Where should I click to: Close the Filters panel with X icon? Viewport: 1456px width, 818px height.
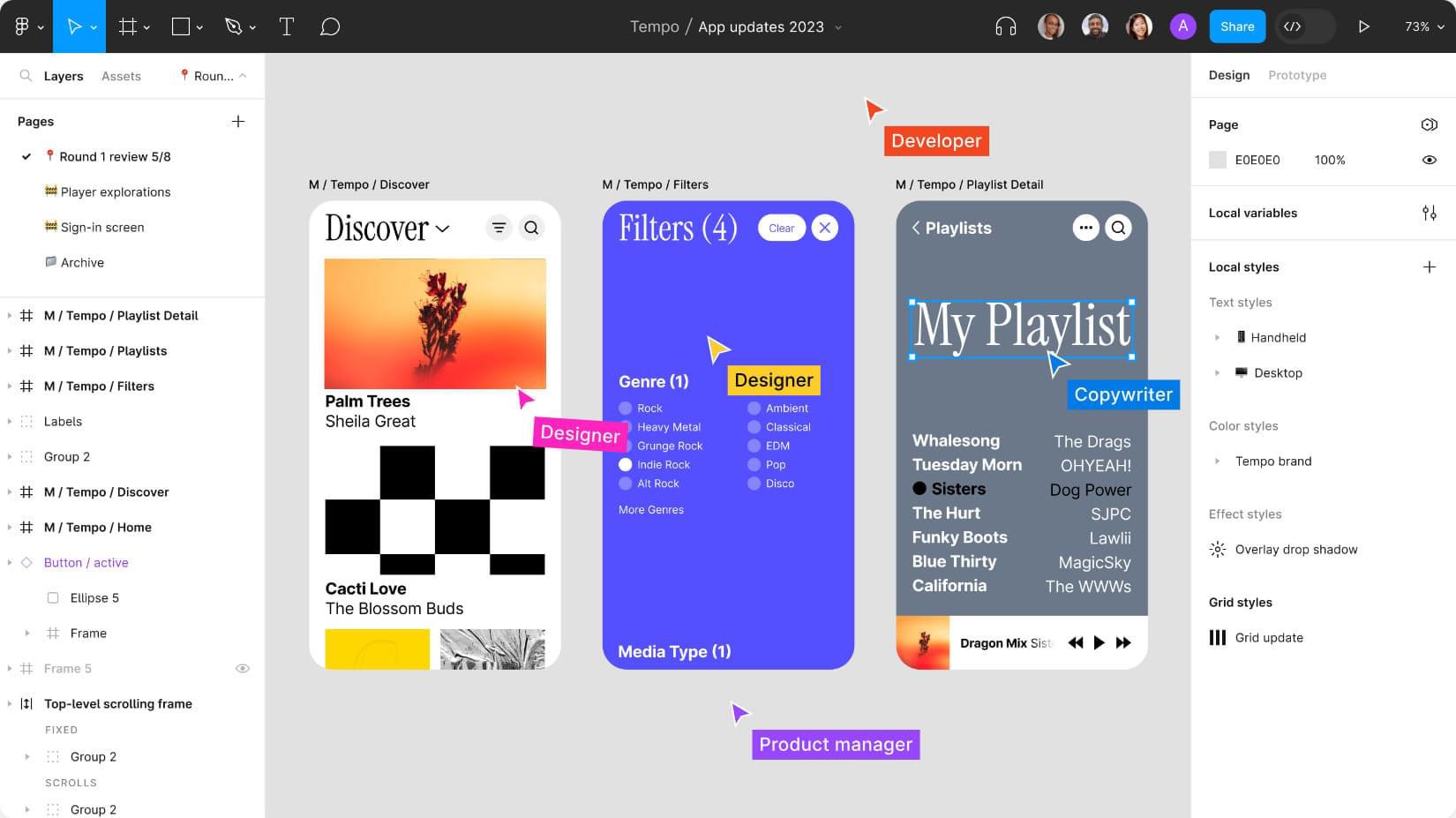[x=825, y=228]
